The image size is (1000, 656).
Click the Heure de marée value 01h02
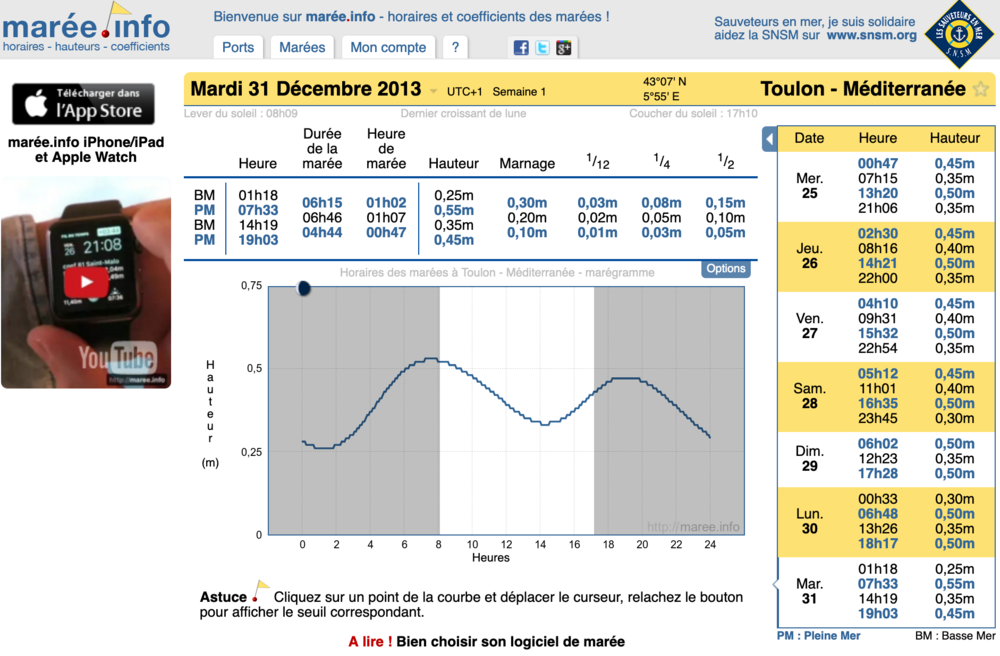pyautogui.click(x=386, y=203)
